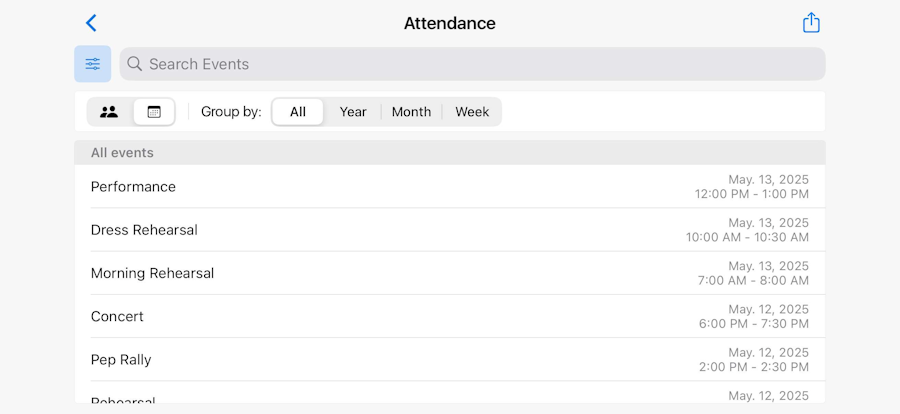The width and height of the screenshot is (900, 414).
Task: Group events by Week
Action: [x=472, y=112]
